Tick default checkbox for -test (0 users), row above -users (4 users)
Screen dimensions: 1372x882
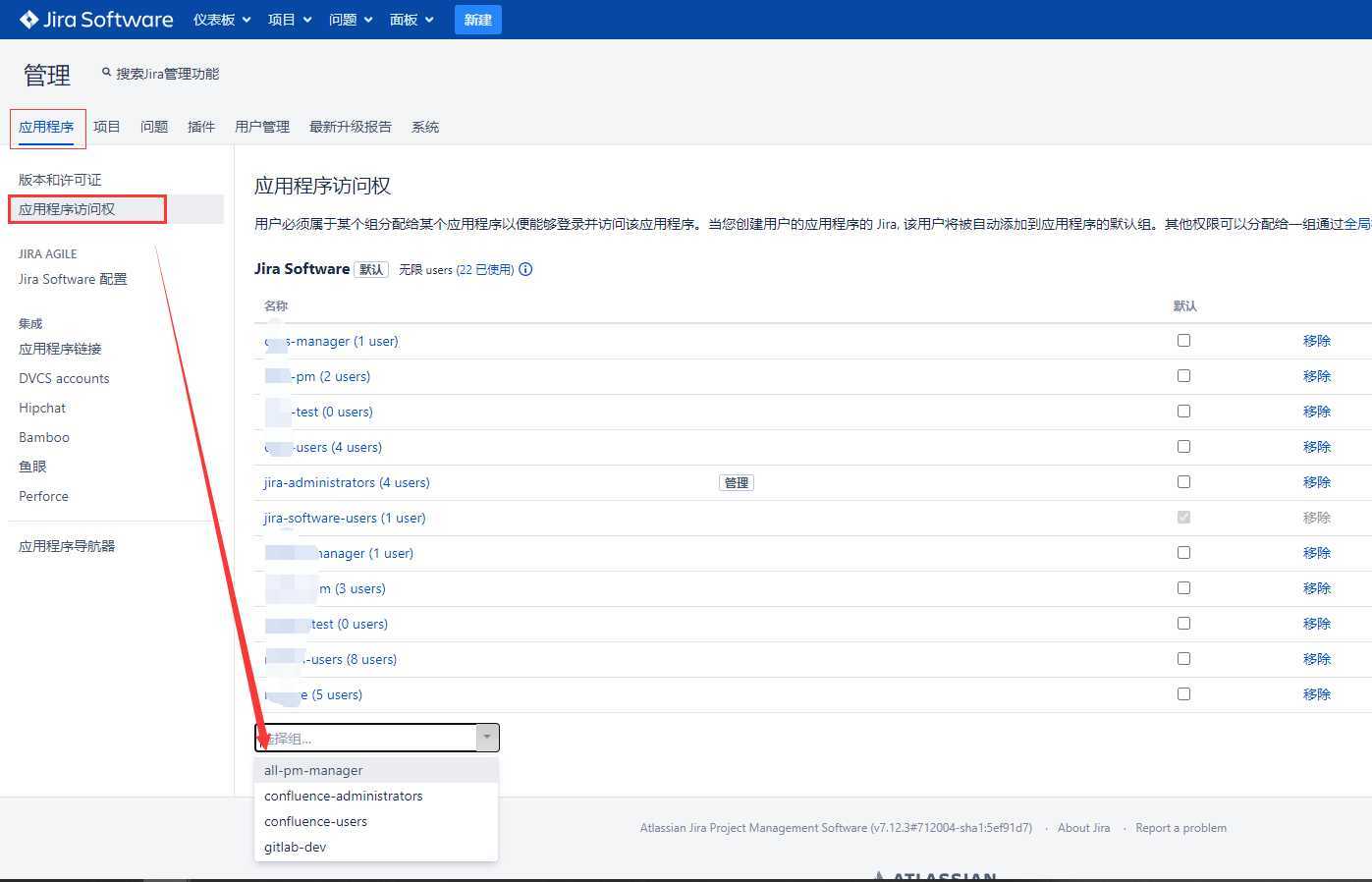click(1183, 411)
